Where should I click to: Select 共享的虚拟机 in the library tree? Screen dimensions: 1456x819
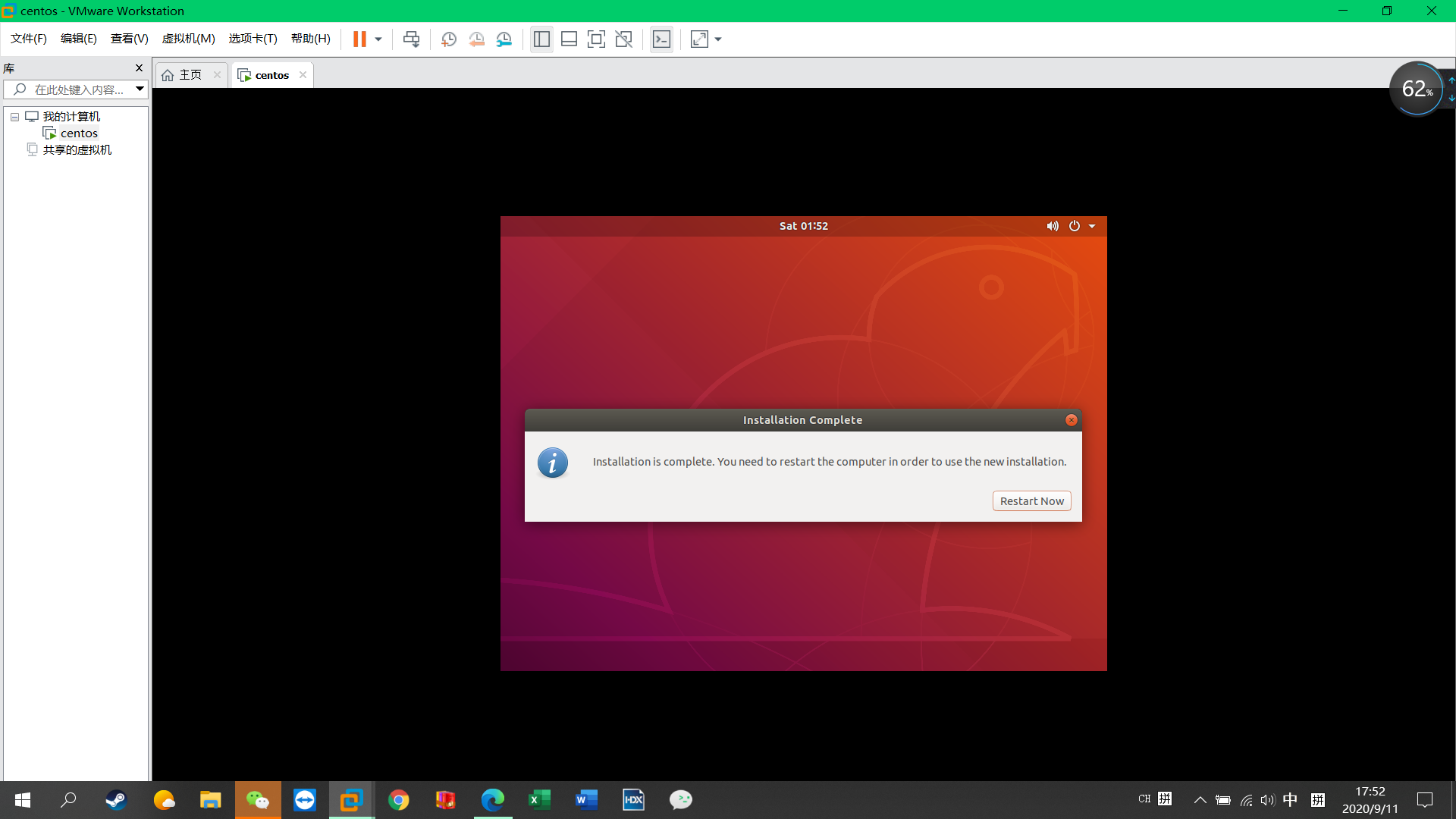point(77,150)
